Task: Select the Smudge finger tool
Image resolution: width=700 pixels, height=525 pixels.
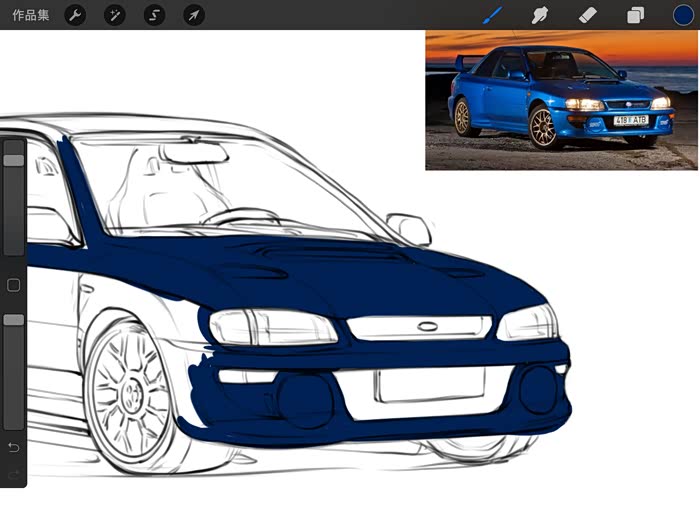Action: (x=540, y=16)
